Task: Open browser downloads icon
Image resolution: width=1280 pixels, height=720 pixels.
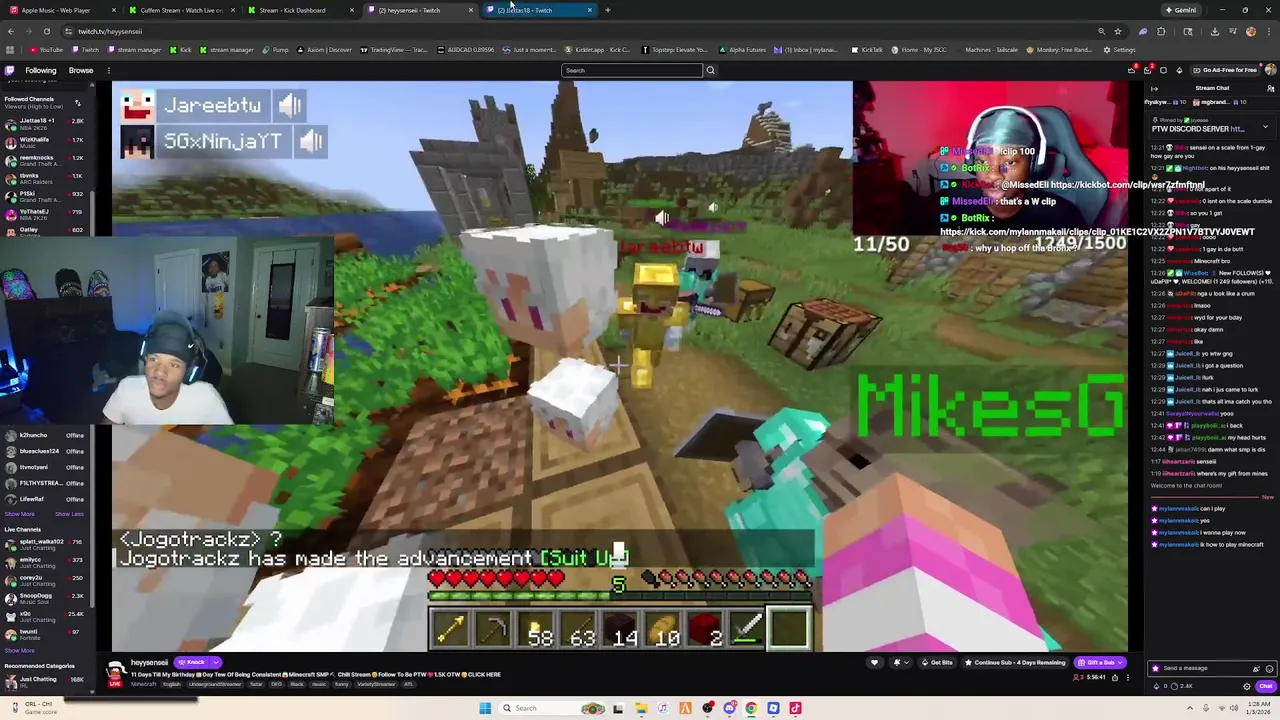Action: tap(1215, 31)
